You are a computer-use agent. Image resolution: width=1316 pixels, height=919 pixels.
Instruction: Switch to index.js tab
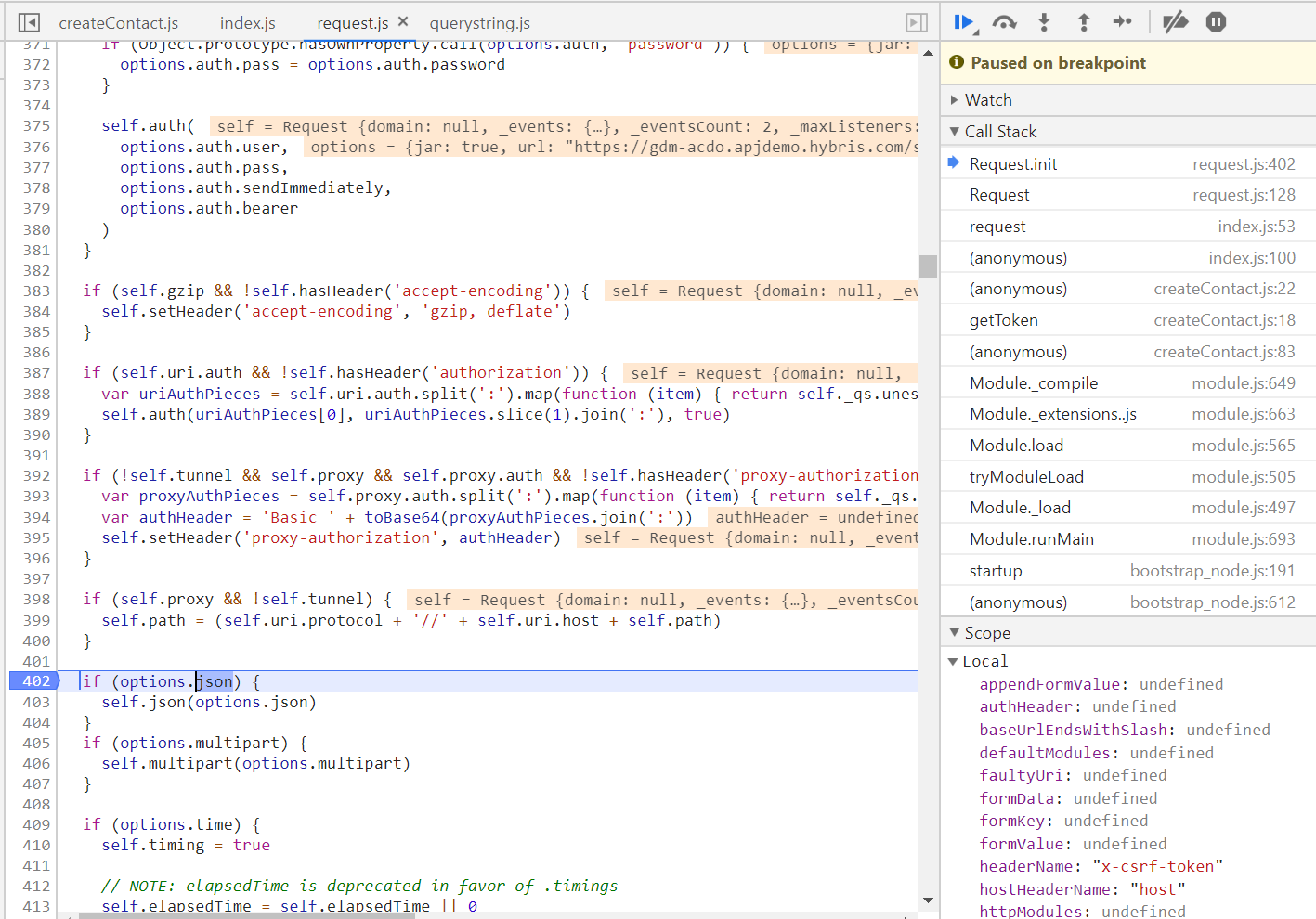tap(247, 23)
